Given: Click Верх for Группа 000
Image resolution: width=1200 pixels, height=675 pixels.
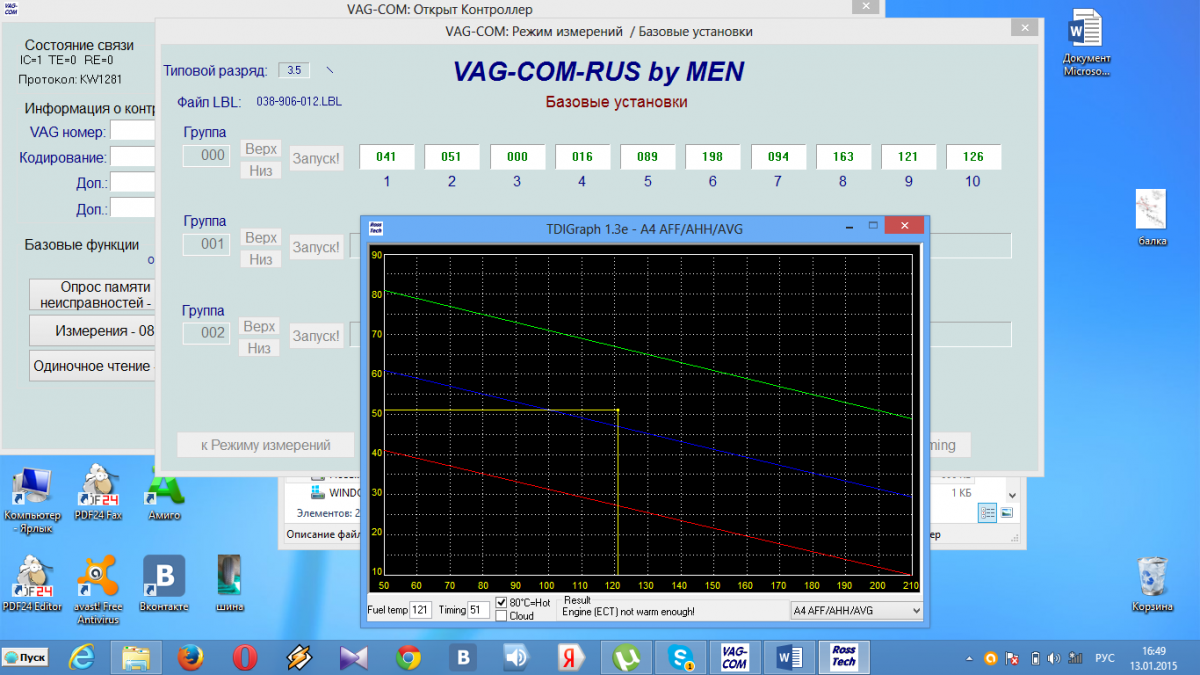Looking at the screenshot, I should [261, 149].
